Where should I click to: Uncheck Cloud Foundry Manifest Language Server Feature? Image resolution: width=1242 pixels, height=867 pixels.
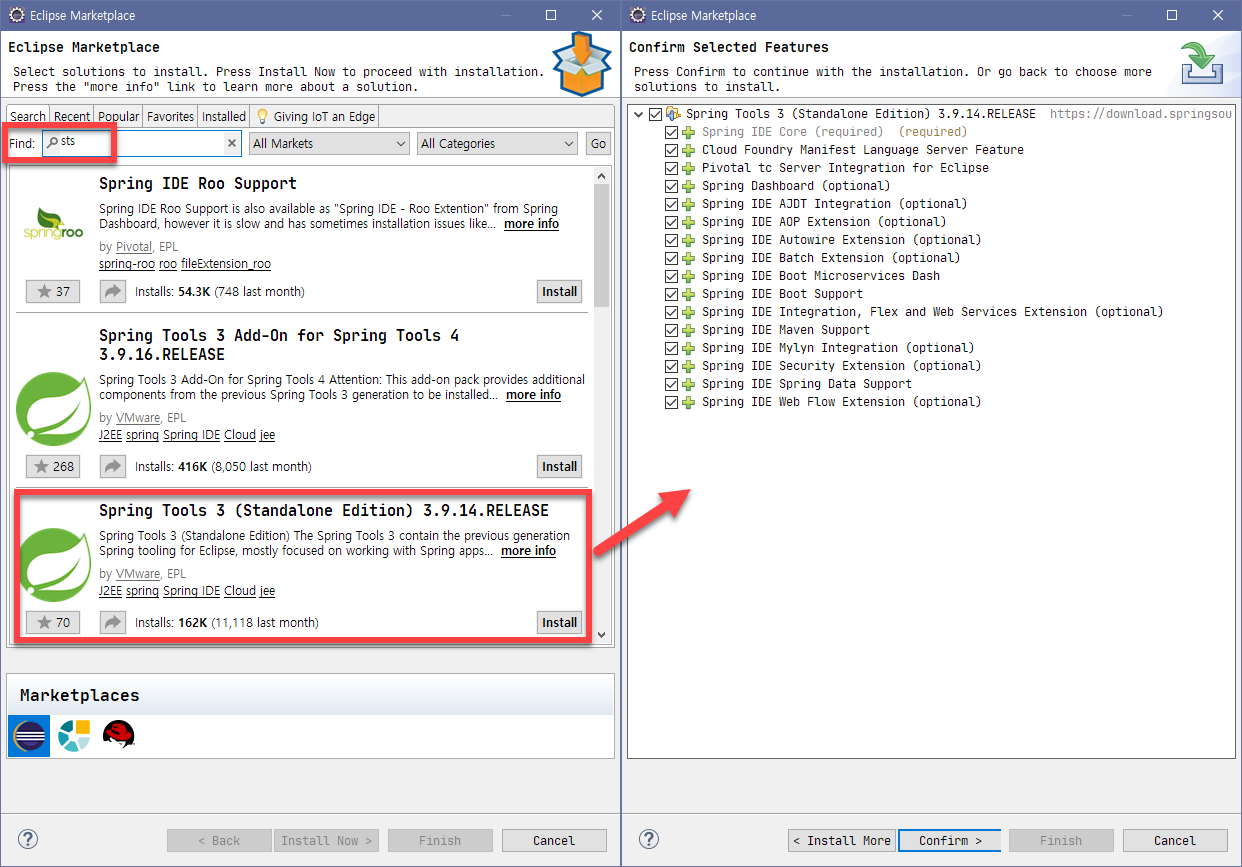coord(671,150)
